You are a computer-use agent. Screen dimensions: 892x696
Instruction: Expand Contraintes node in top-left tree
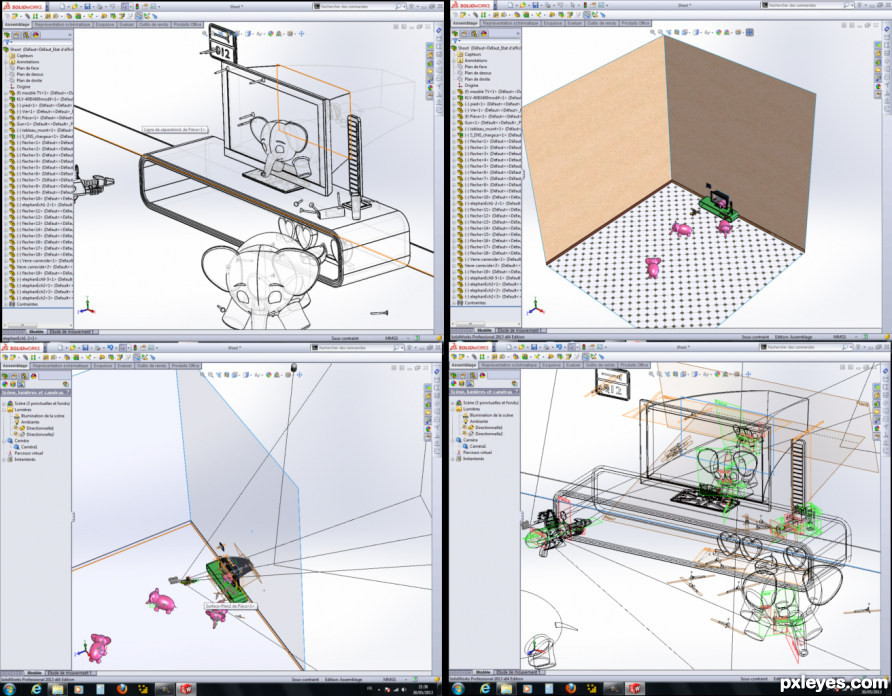point(6,304)
